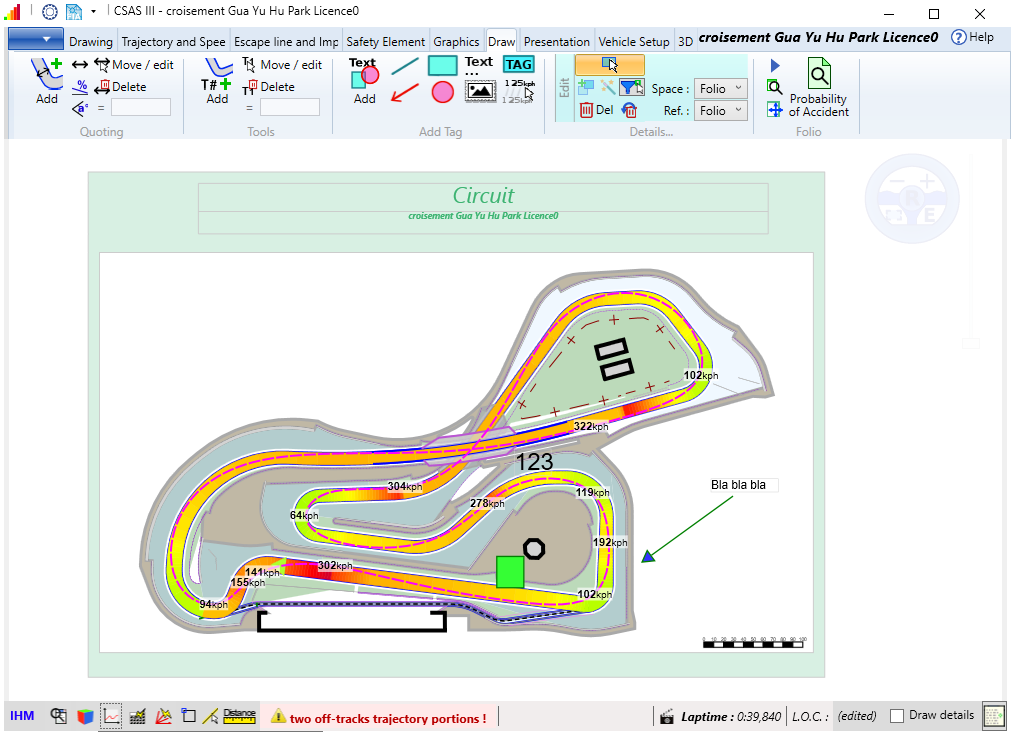Open the Presentation tab

(556, 41)
